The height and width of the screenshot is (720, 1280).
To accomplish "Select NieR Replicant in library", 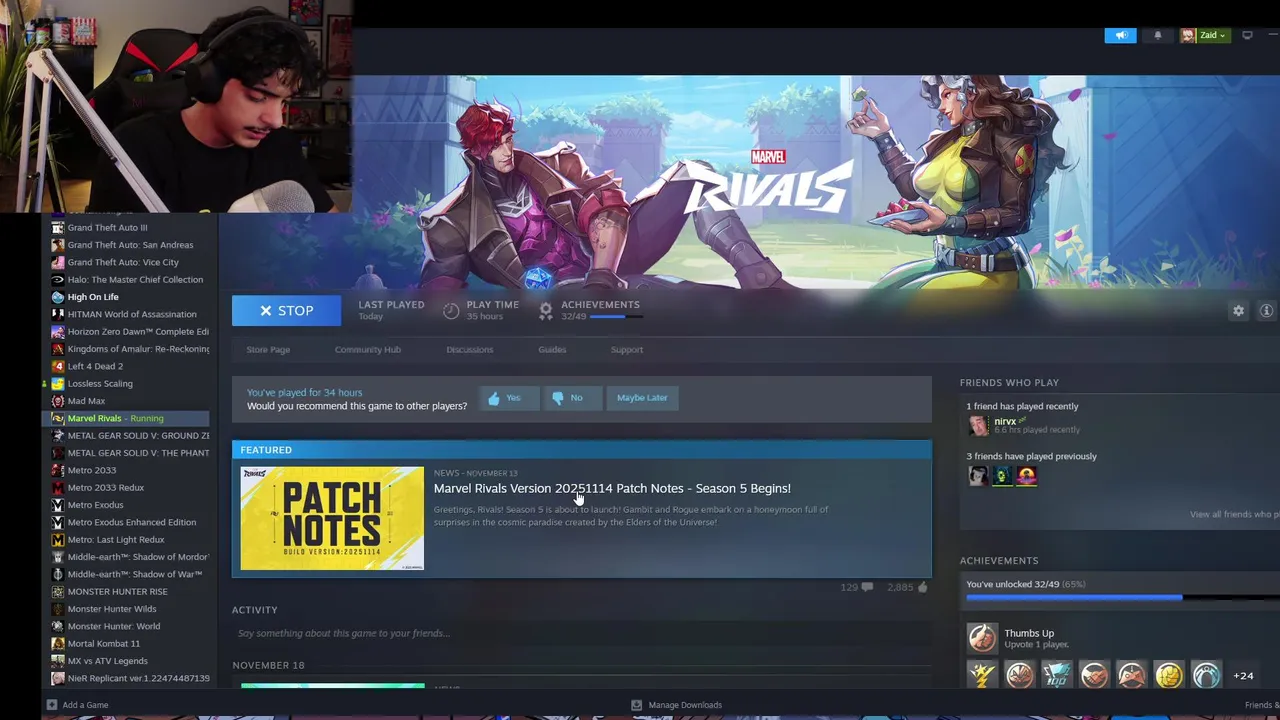I will 130,678.
